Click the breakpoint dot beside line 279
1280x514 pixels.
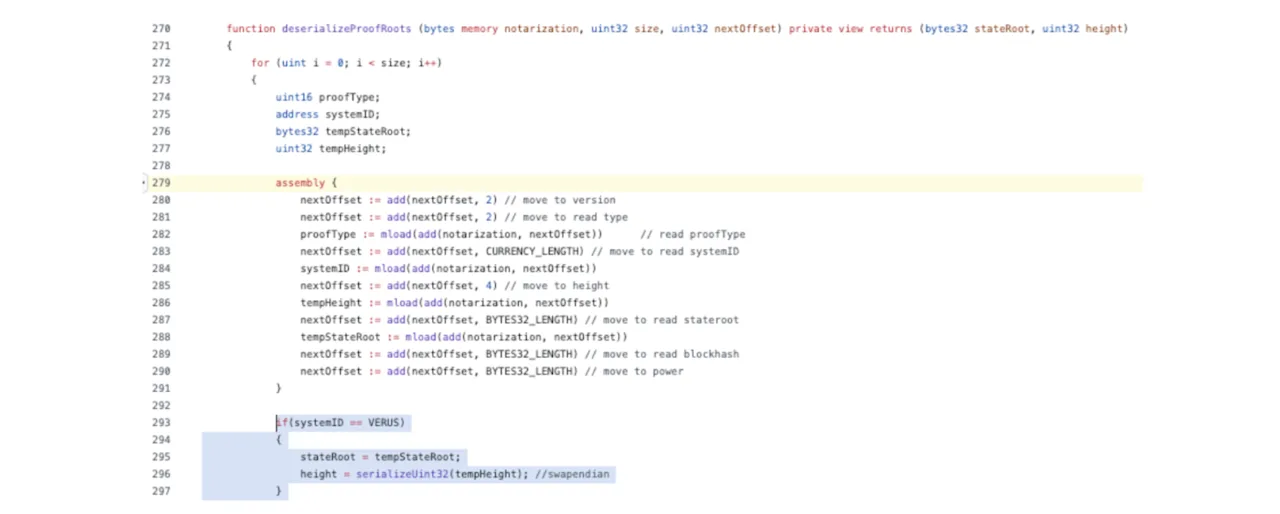pos(145,183)
